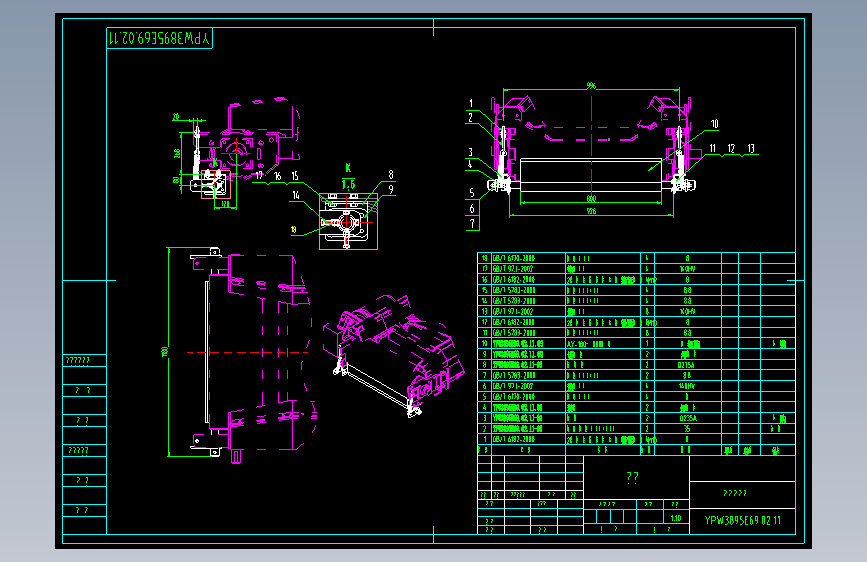Click the 1:10 scale value in title block
This screenshot has height=562, width=867.
[676, 518]
